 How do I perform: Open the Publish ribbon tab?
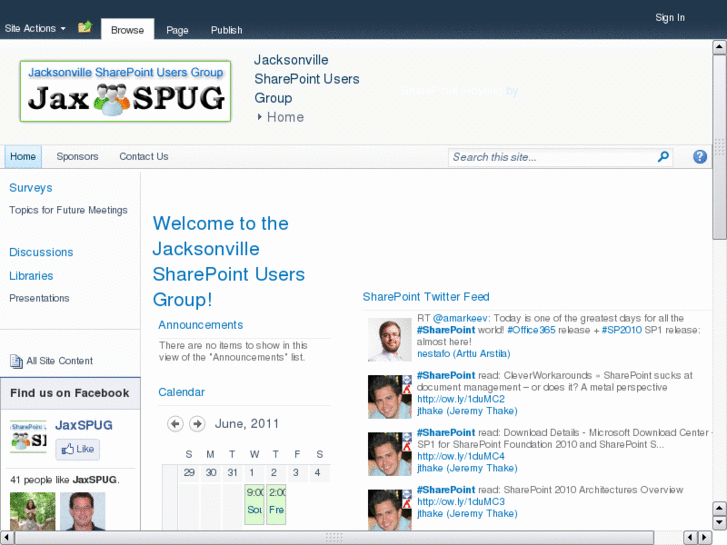click(x=226, y=30)
